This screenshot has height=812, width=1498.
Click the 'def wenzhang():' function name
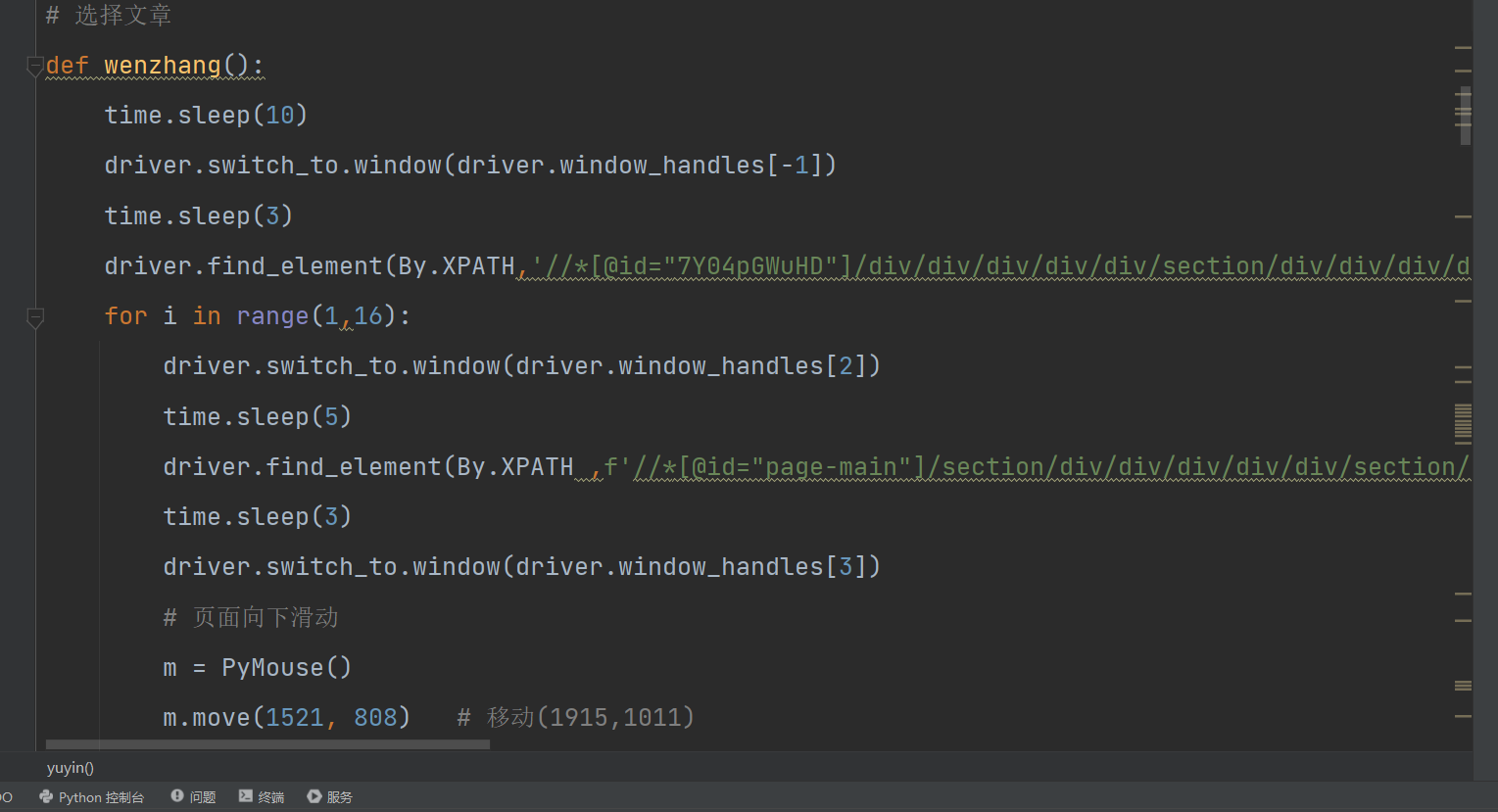tap(163, 66)
